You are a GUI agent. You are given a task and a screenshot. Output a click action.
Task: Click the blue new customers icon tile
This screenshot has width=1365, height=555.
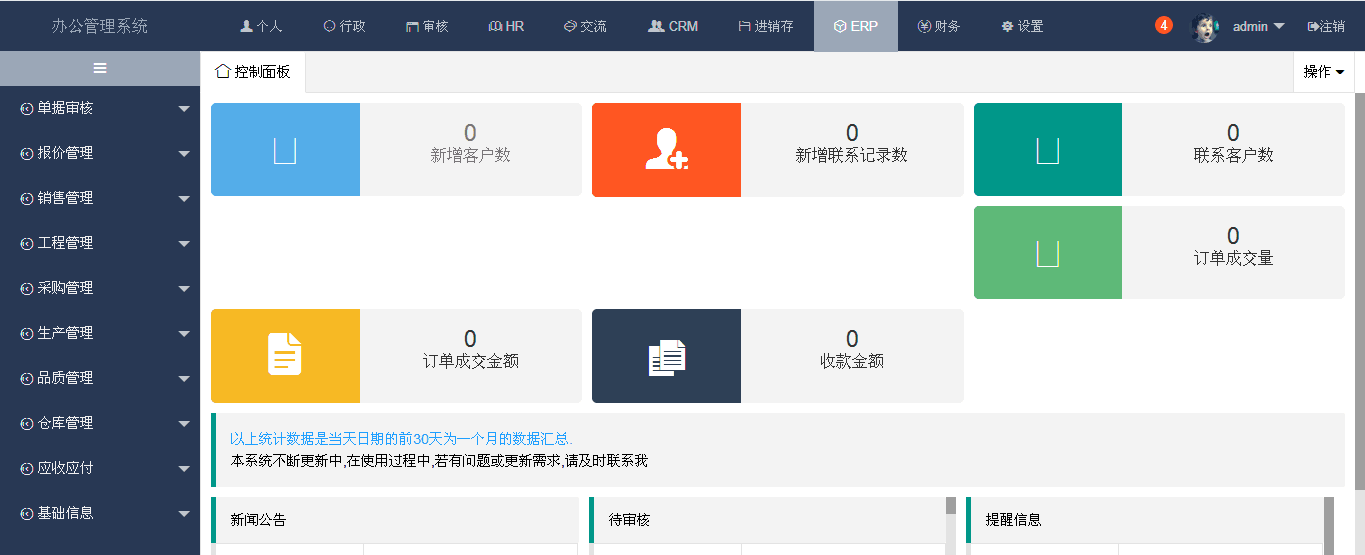[x=285, y=150]
